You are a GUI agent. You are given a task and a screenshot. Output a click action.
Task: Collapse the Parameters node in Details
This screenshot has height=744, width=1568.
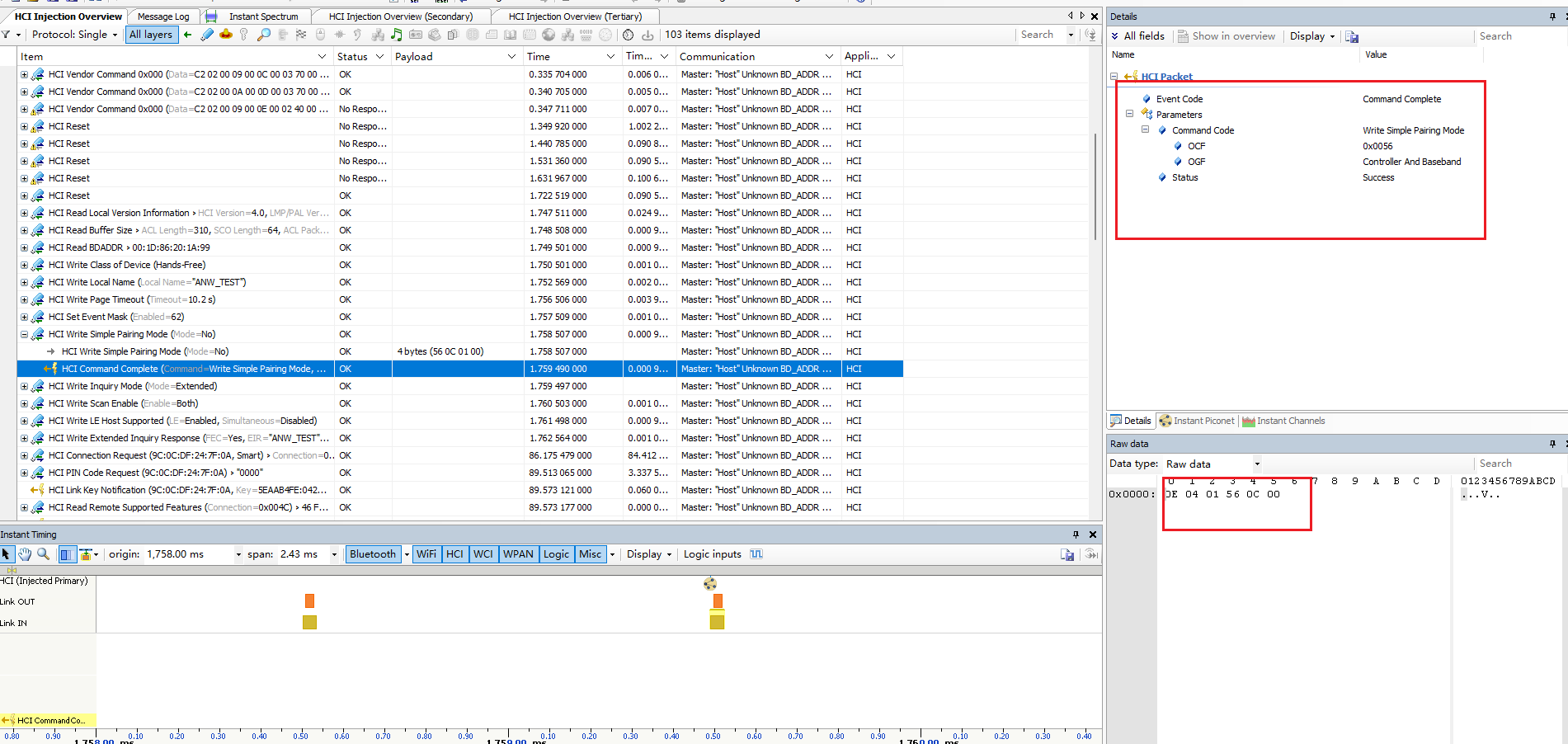click(x=1130, y=114)
